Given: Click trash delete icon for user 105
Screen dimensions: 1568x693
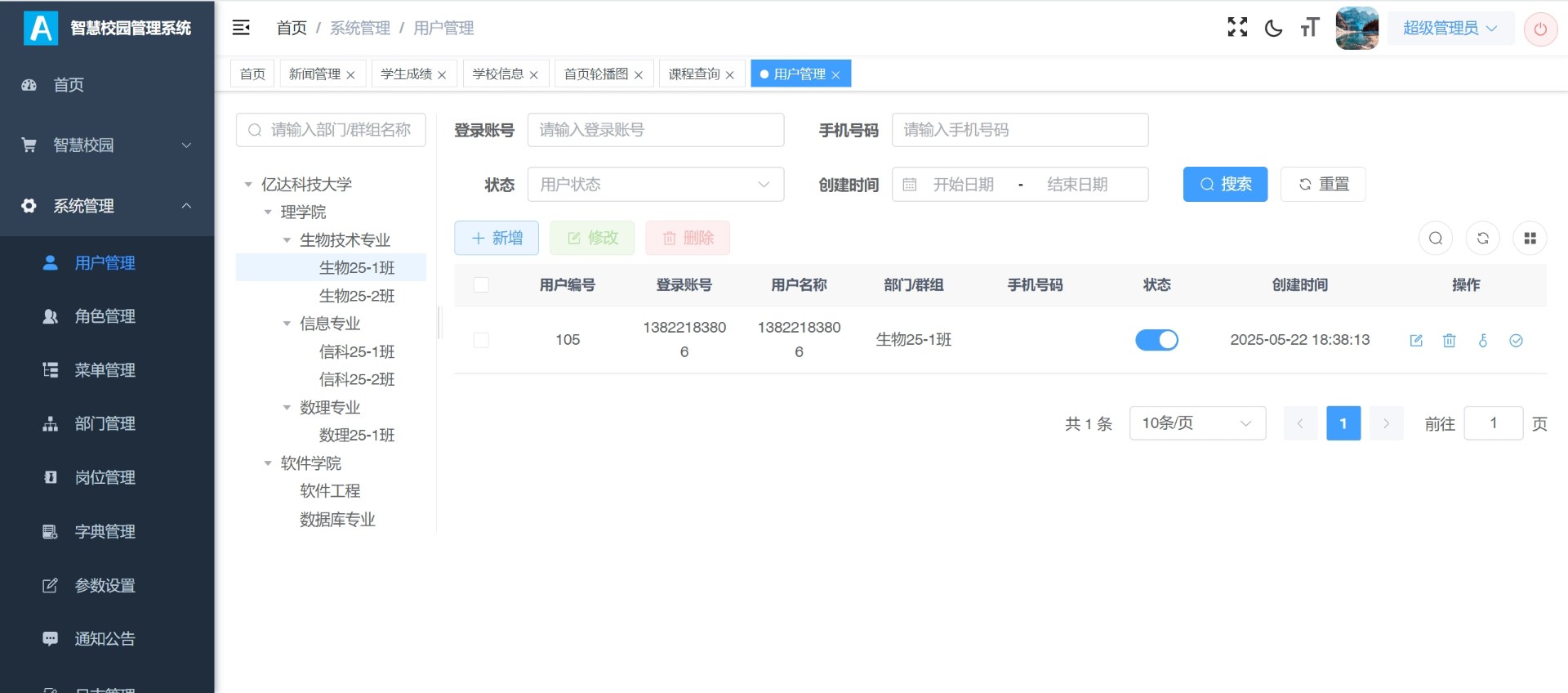Looking at the screenshot, I should (x=1450, y=341).
